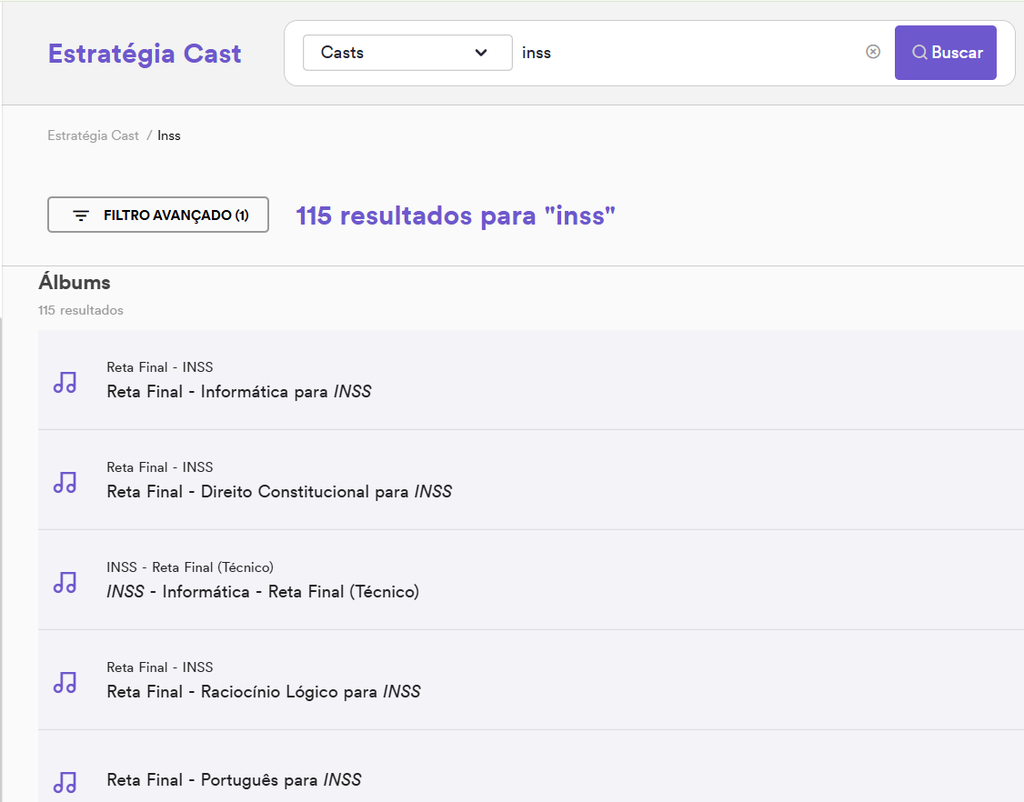Open Reta Final - Direito Constitucional para INSS
This screenshot has width=1024, height=802.
coord(280,492)
